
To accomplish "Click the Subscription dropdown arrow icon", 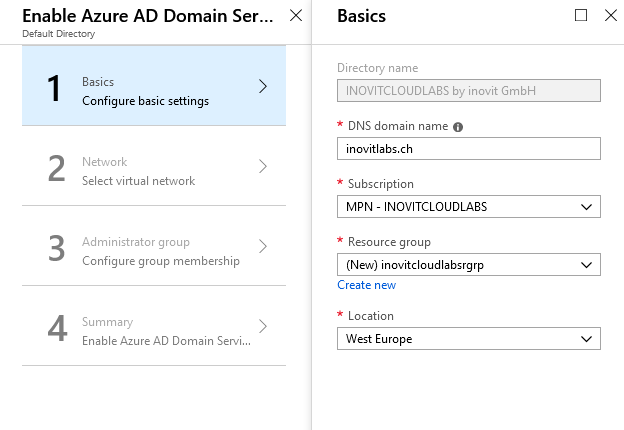I will (586, 207).
